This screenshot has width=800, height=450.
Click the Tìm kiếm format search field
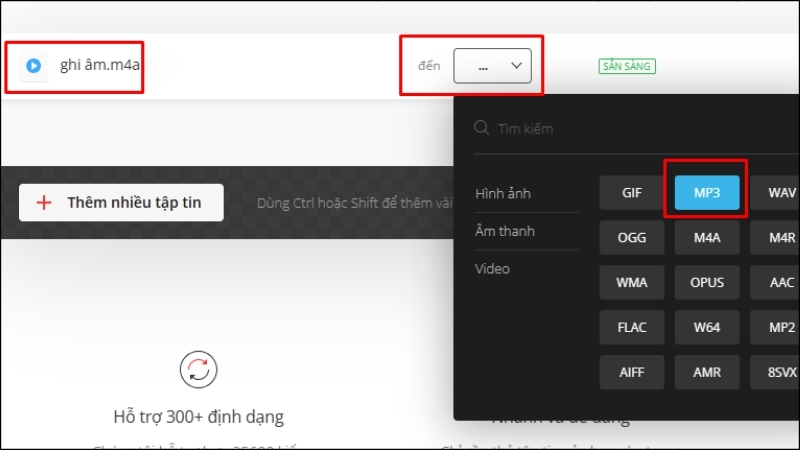click(638, 129)
